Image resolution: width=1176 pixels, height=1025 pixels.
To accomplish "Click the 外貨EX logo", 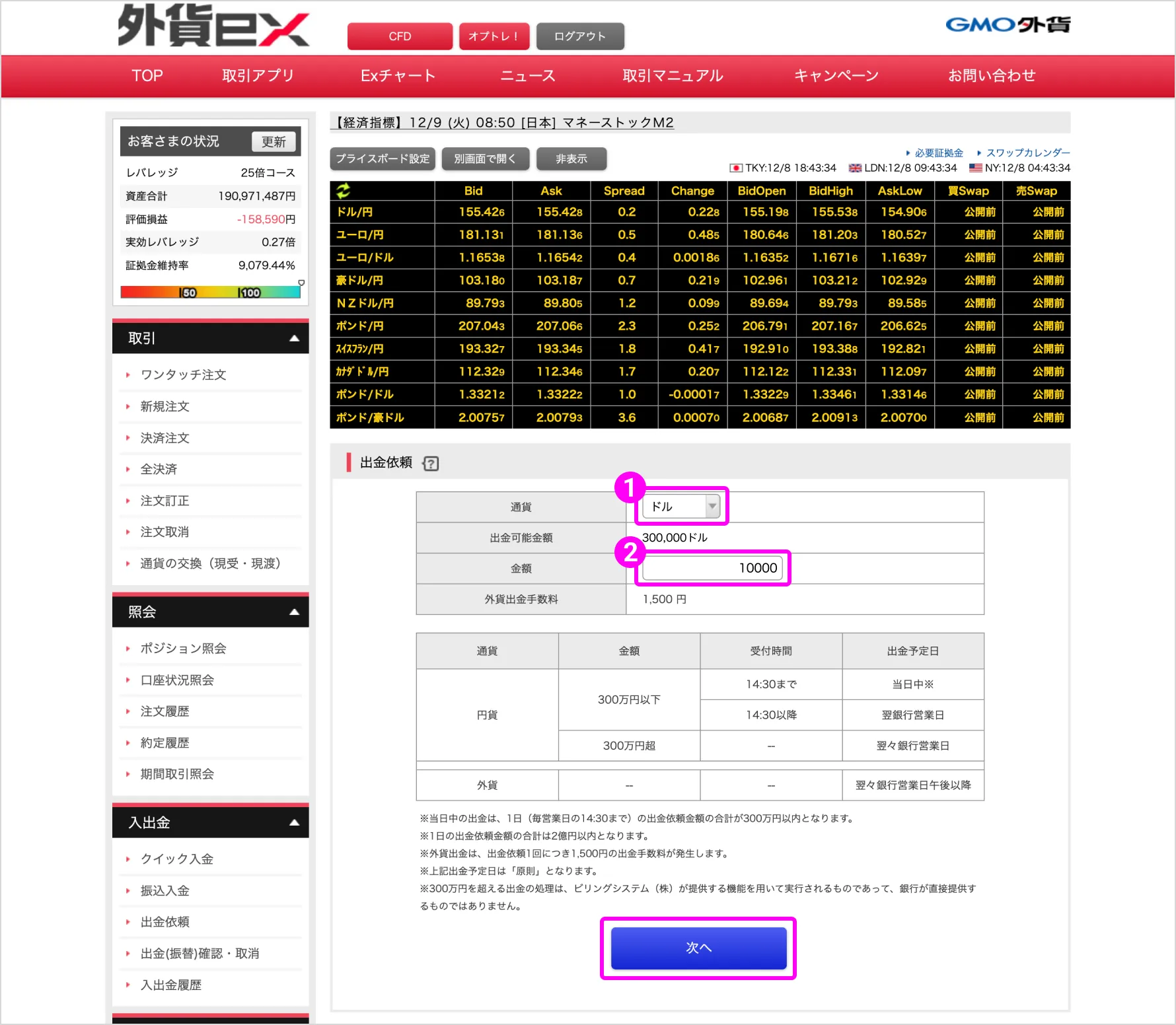I will point(213,26).
